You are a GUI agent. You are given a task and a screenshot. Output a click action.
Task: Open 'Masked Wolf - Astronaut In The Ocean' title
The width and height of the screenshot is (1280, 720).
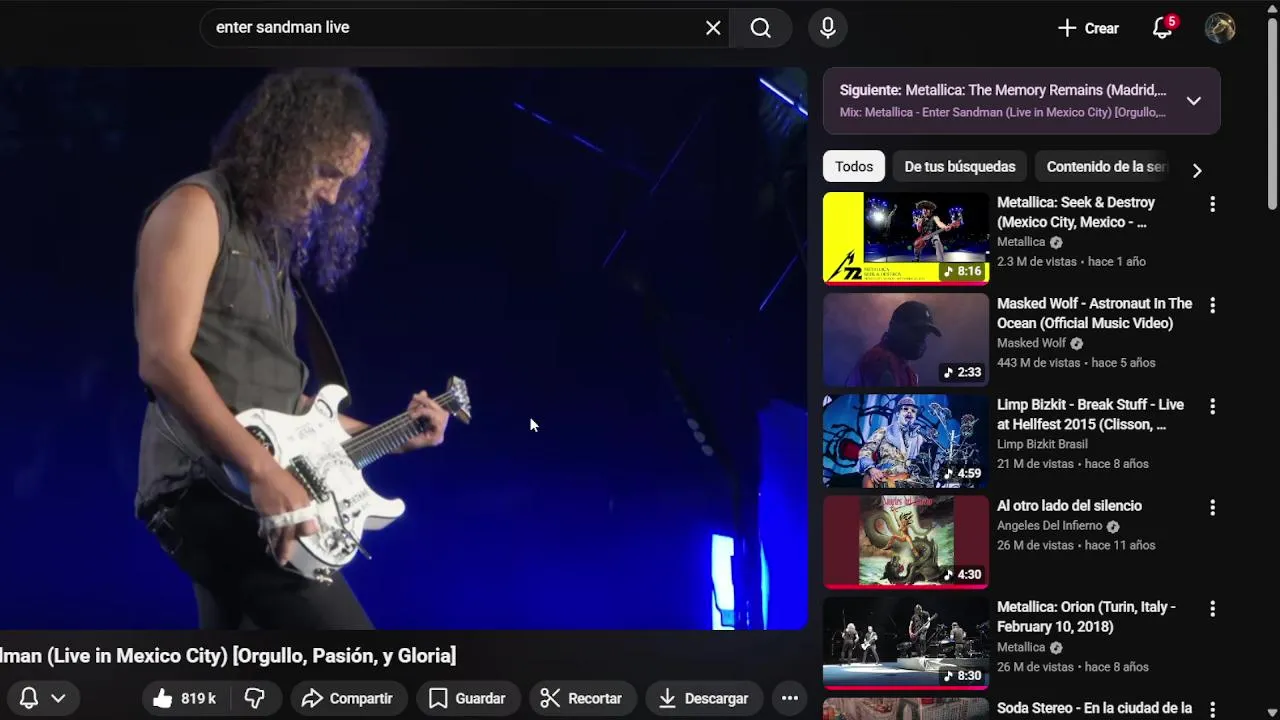pyautogui.click(x=1094, y=313)
